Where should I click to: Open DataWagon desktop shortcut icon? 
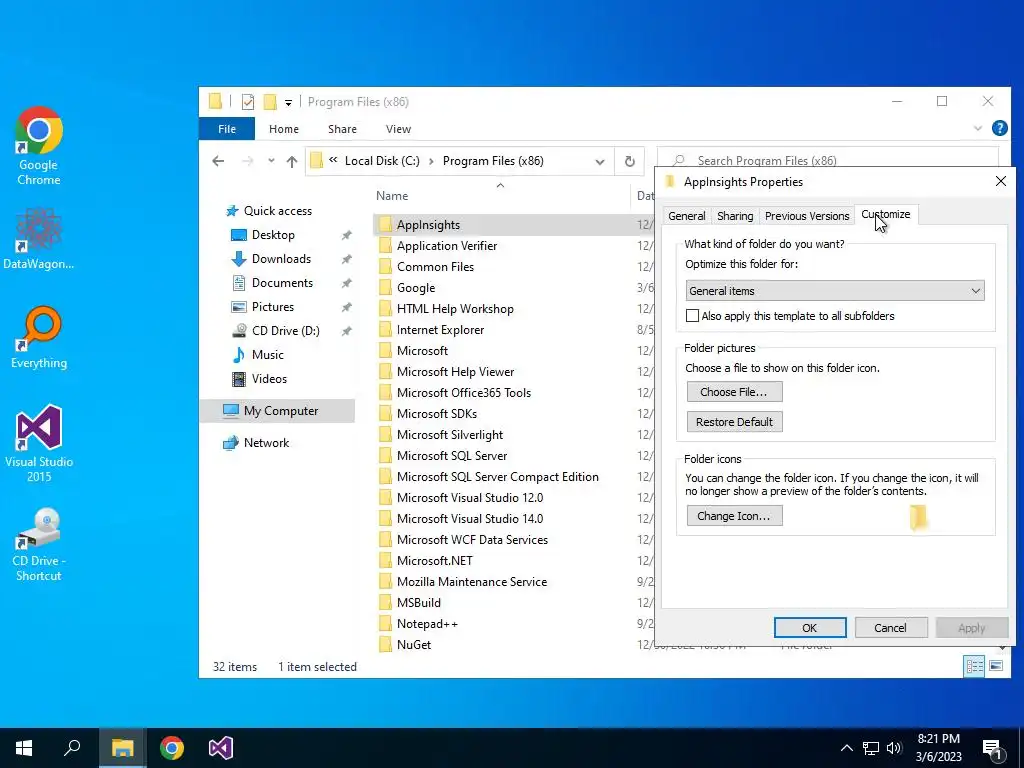[x=39, y=238]
